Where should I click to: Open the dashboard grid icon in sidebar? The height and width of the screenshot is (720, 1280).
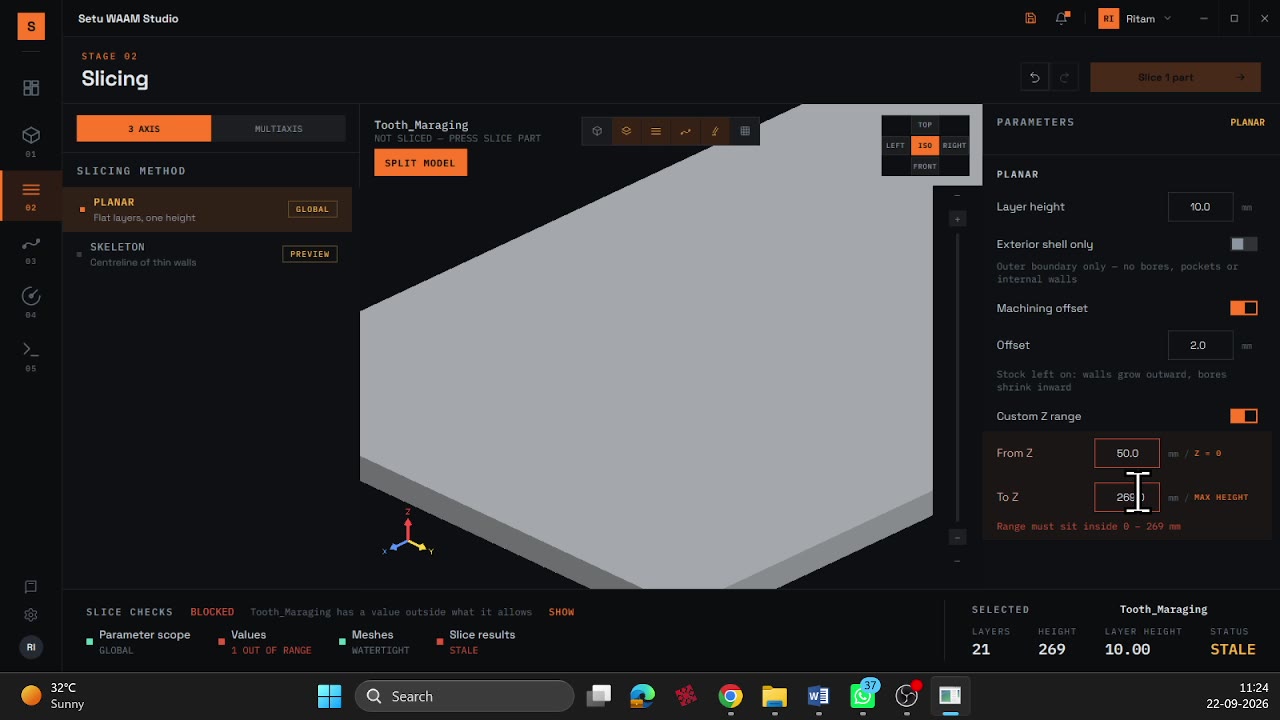coord(31,88)
